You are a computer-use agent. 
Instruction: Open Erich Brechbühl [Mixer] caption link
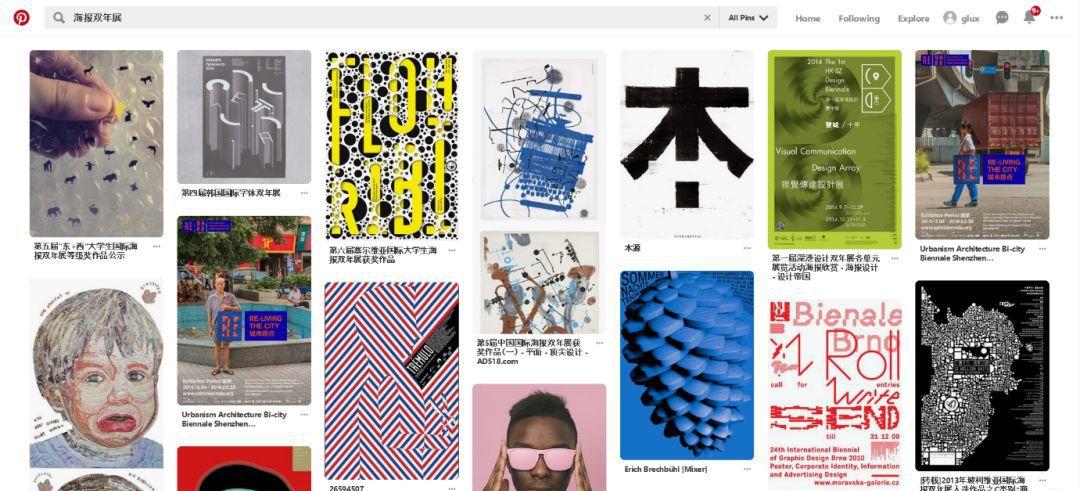(x=665, y=470)
